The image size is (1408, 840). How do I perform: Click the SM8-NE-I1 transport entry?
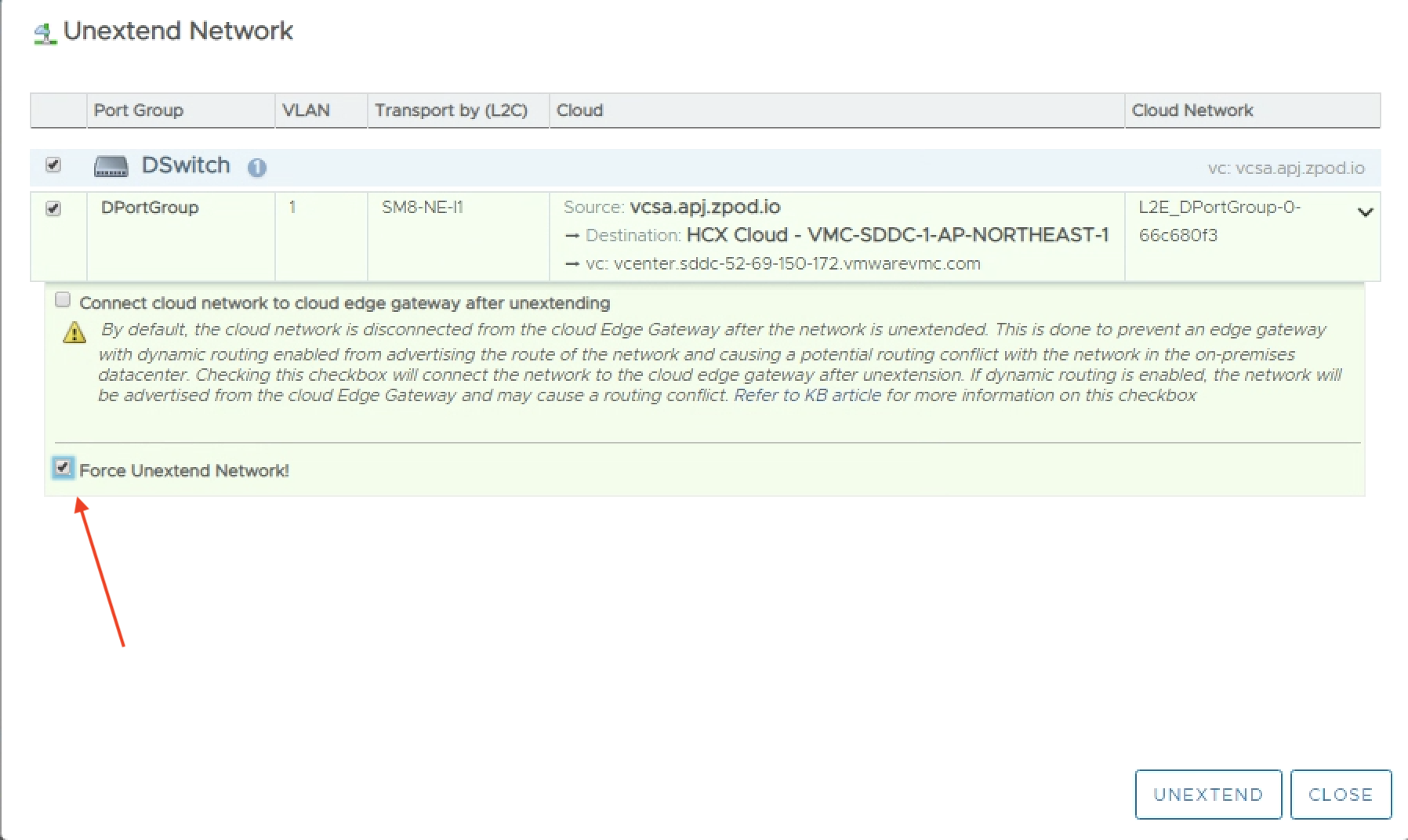click(x=422, y=208)
